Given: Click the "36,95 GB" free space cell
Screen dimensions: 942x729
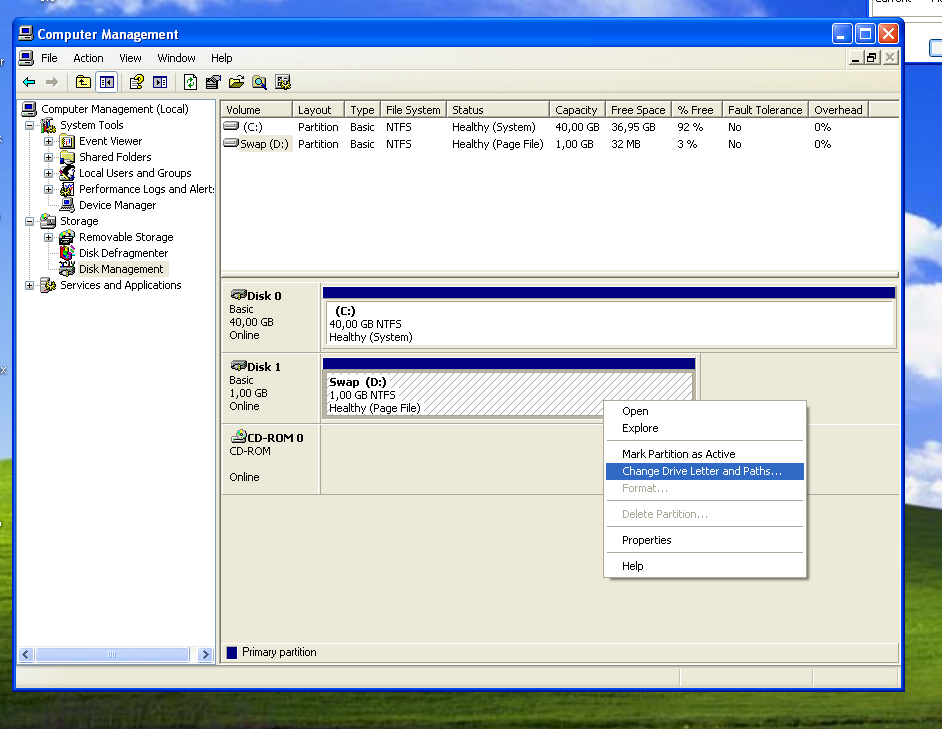Looking at the screenshot, I should tap(633, 127).
